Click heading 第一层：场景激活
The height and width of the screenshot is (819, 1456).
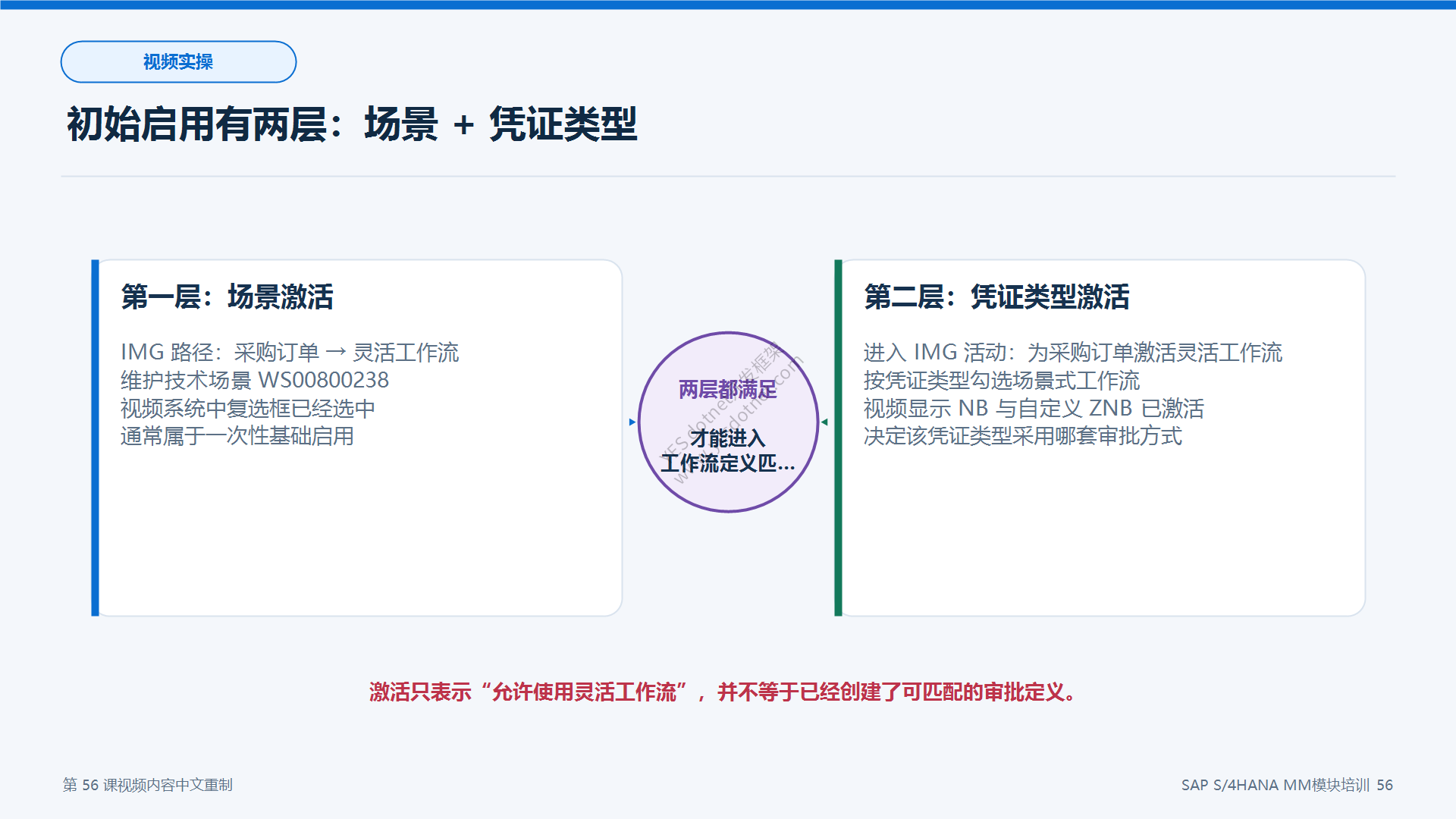click(x=227, y=297)
